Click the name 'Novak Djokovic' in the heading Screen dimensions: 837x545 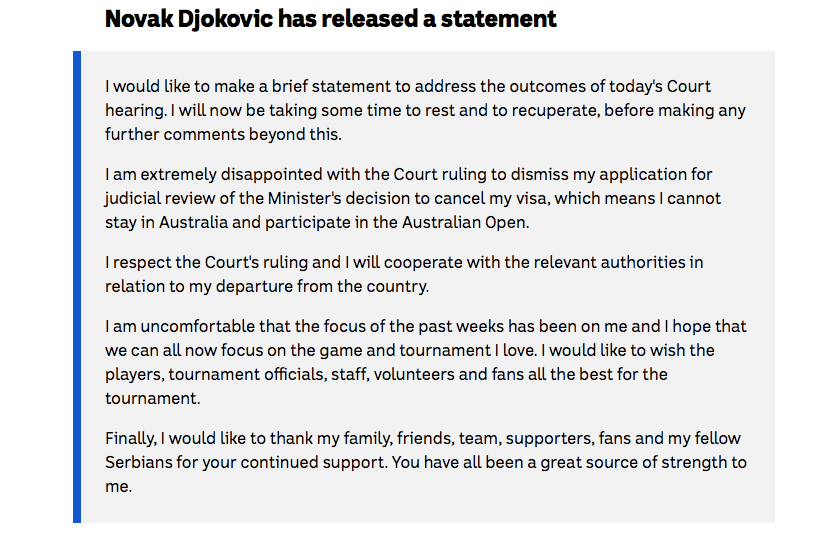point(189,19)
